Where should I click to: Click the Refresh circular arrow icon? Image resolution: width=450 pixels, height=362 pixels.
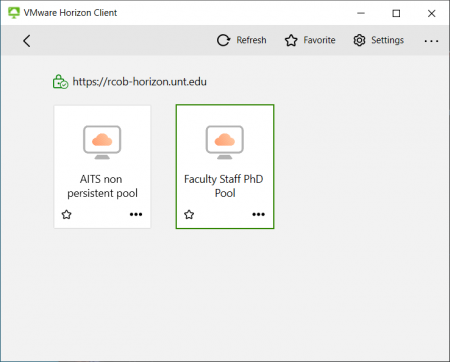click(x=223, y=40)
